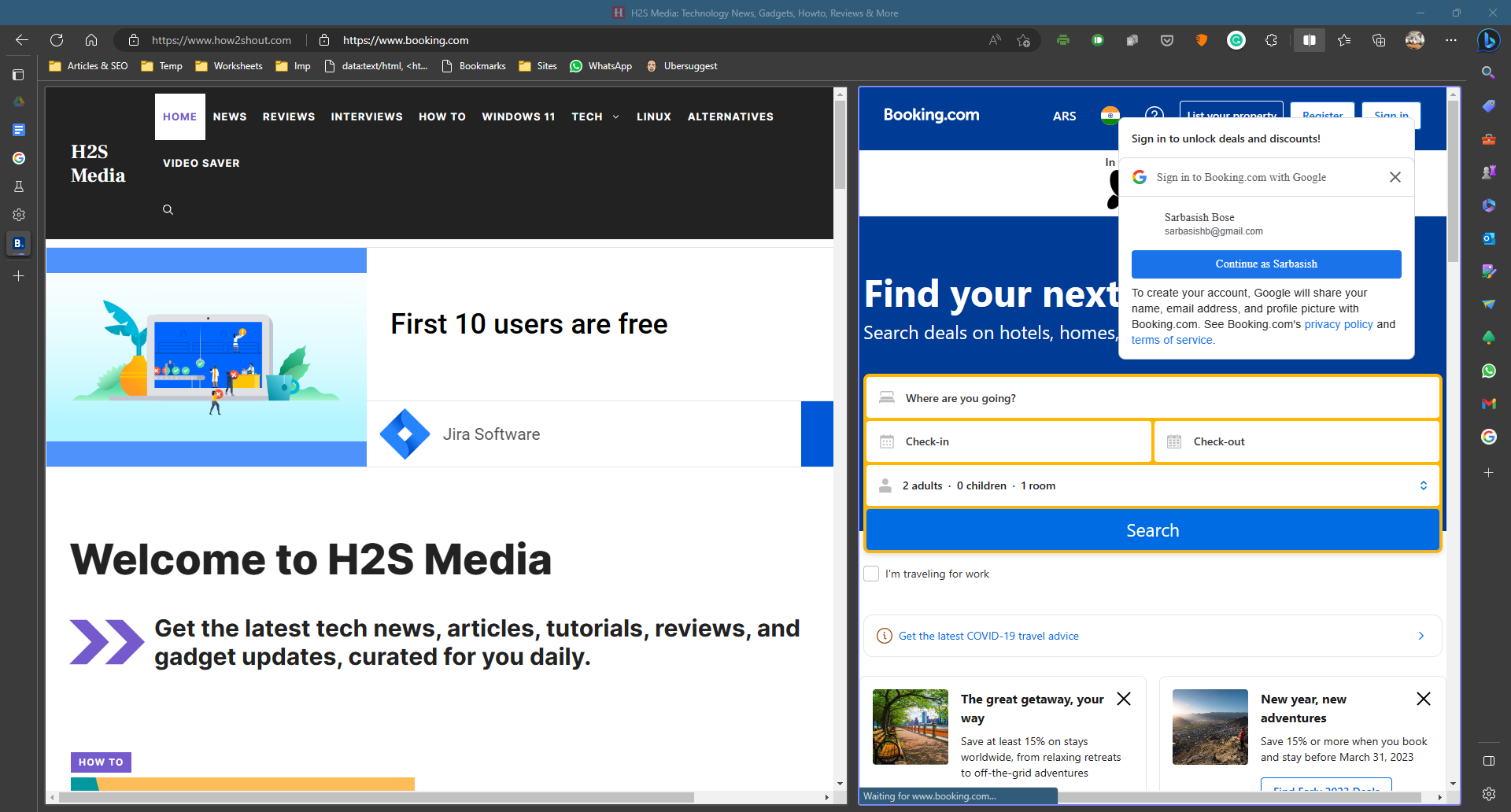
Task: Expand the COVID-19 travel advice chevron
Action: [x=1420, y=636]
